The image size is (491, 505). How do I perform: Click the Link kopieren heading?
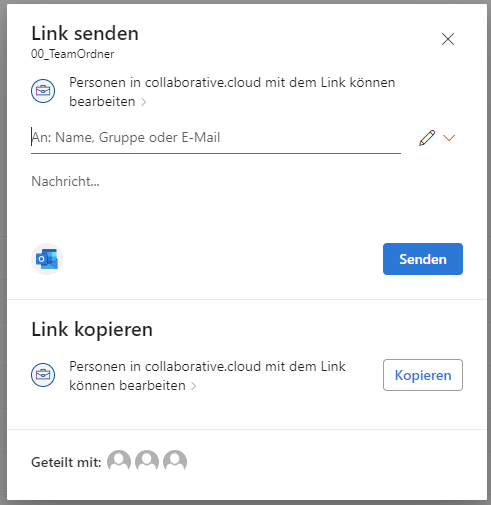point(92,329)
